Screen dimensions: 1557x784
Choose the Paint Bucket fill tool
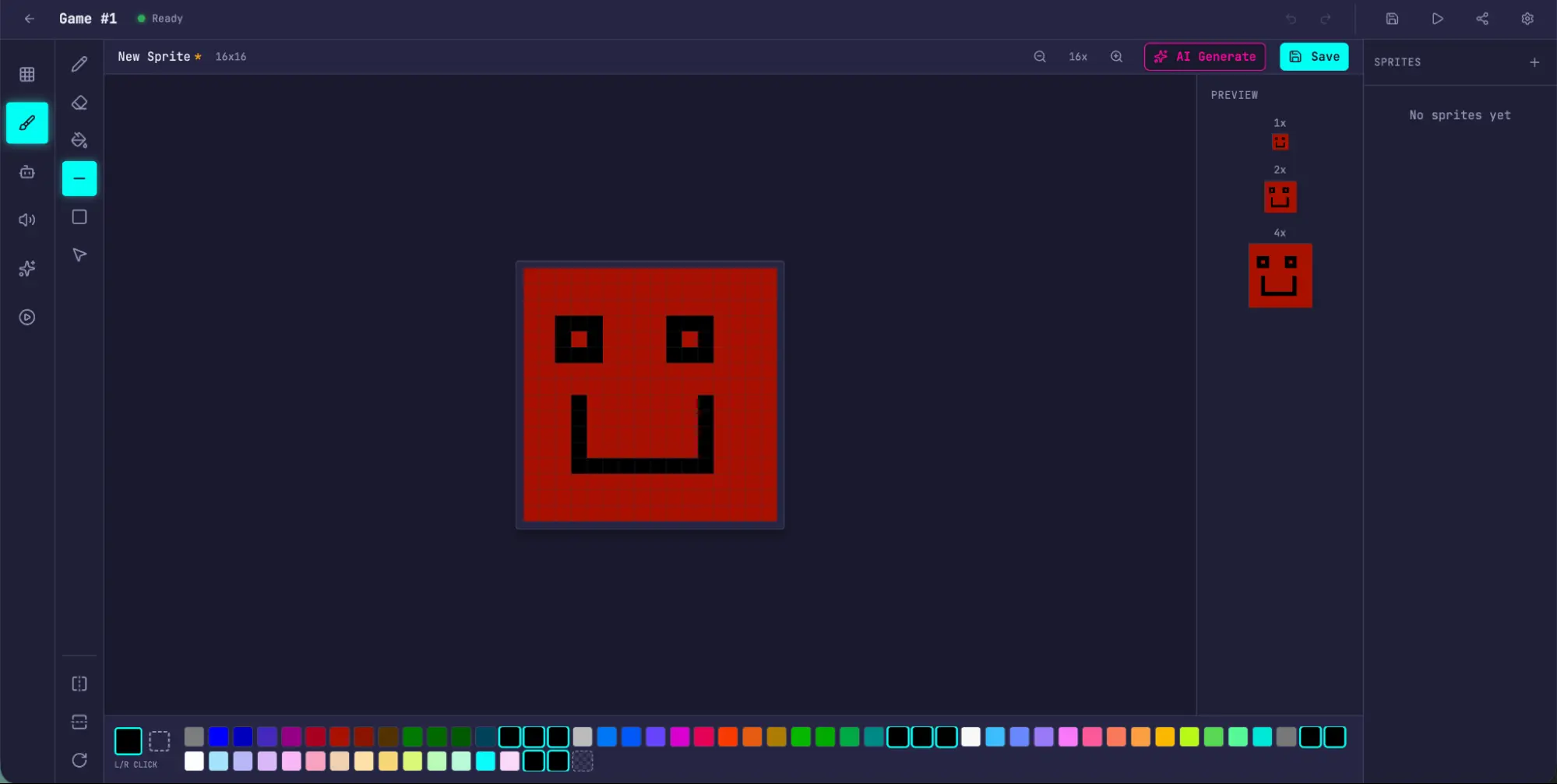[x=79, y=140]
